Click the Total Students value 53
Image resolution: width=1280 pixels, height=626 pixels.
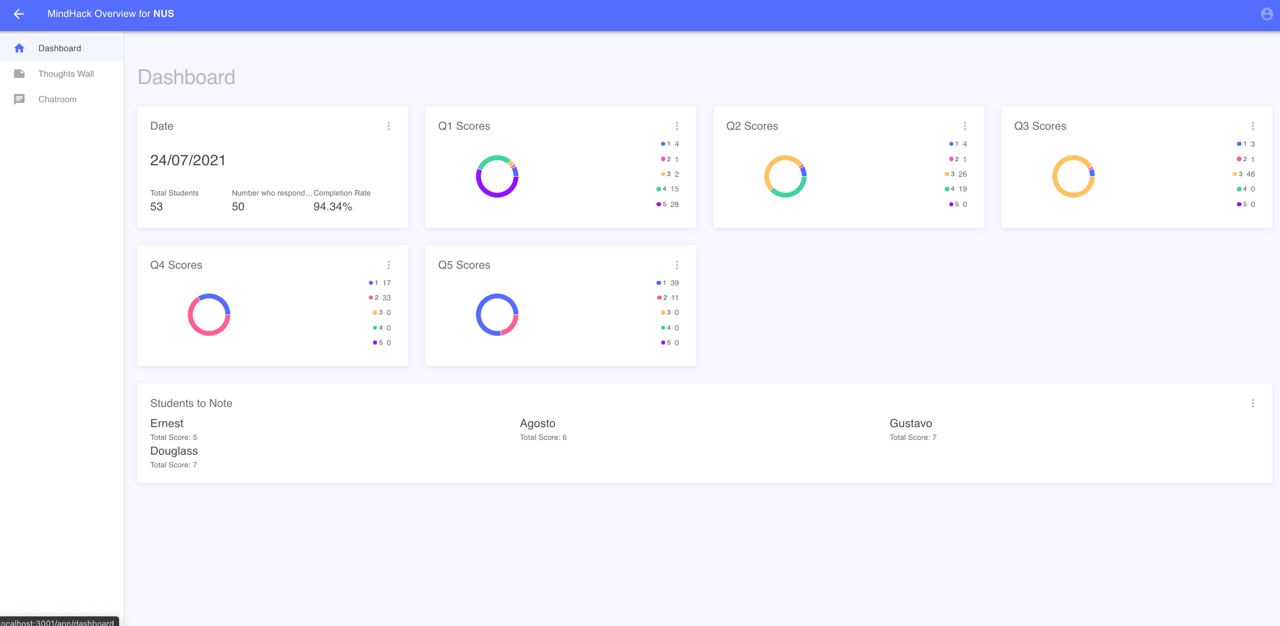coord(157,207)
